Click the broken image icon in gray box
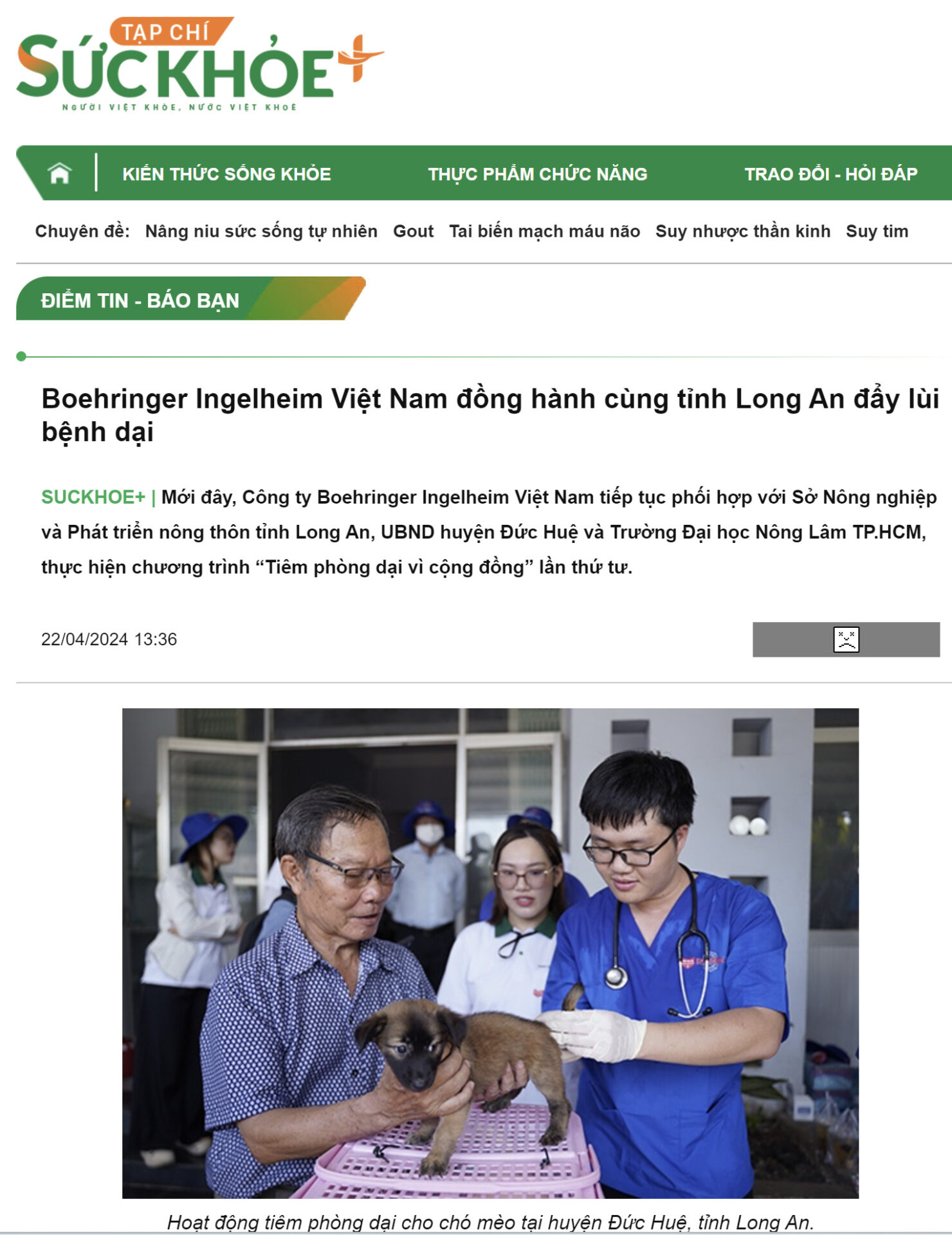952x1235 pixels. (x=846, y=639)
